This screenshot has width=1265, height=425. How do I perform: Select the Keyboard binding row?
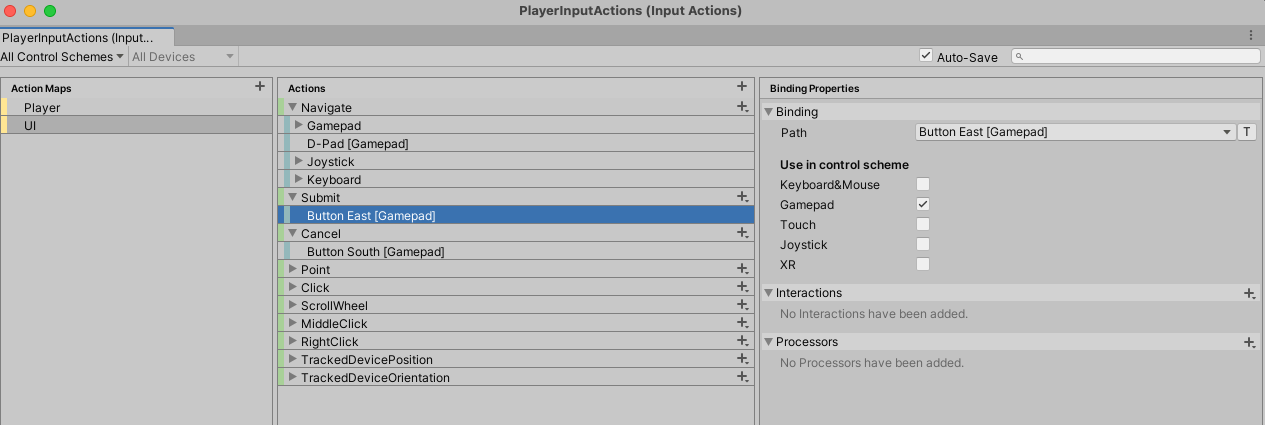point(516,179)
